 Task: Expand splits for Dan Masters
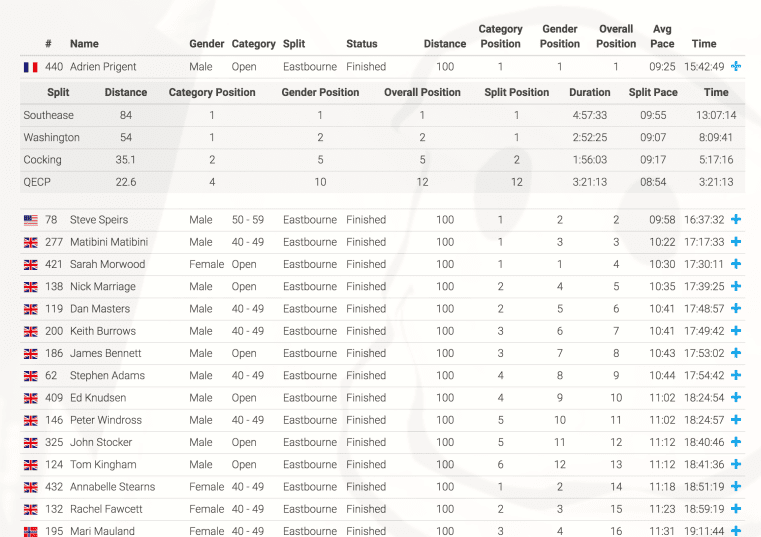click(736, 309)
